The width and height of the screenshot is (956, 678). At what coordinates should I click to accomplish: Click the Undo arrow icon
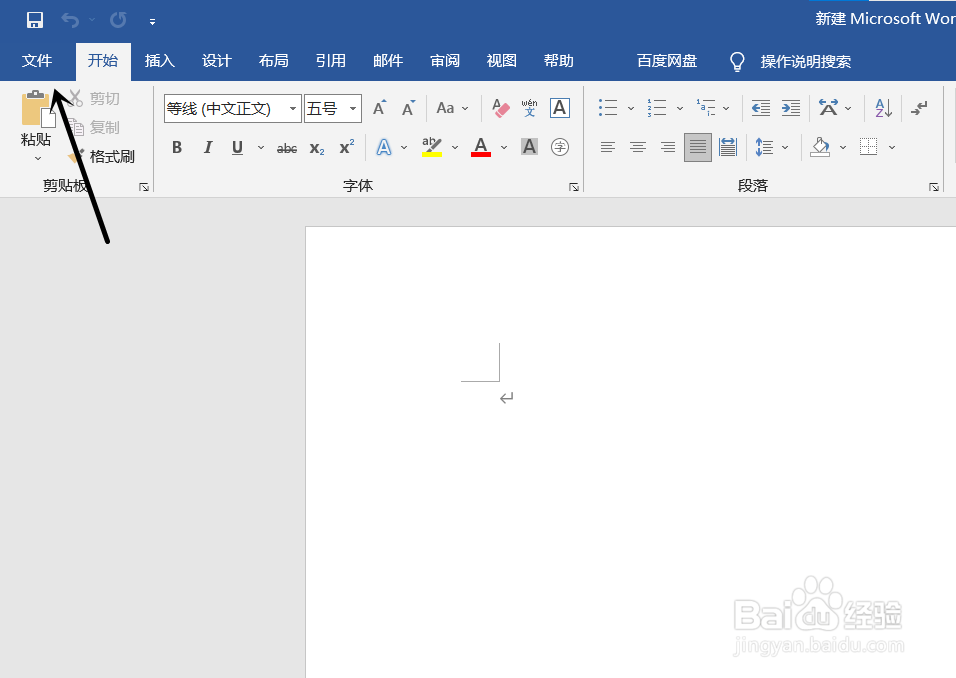[x=70, y=20]
